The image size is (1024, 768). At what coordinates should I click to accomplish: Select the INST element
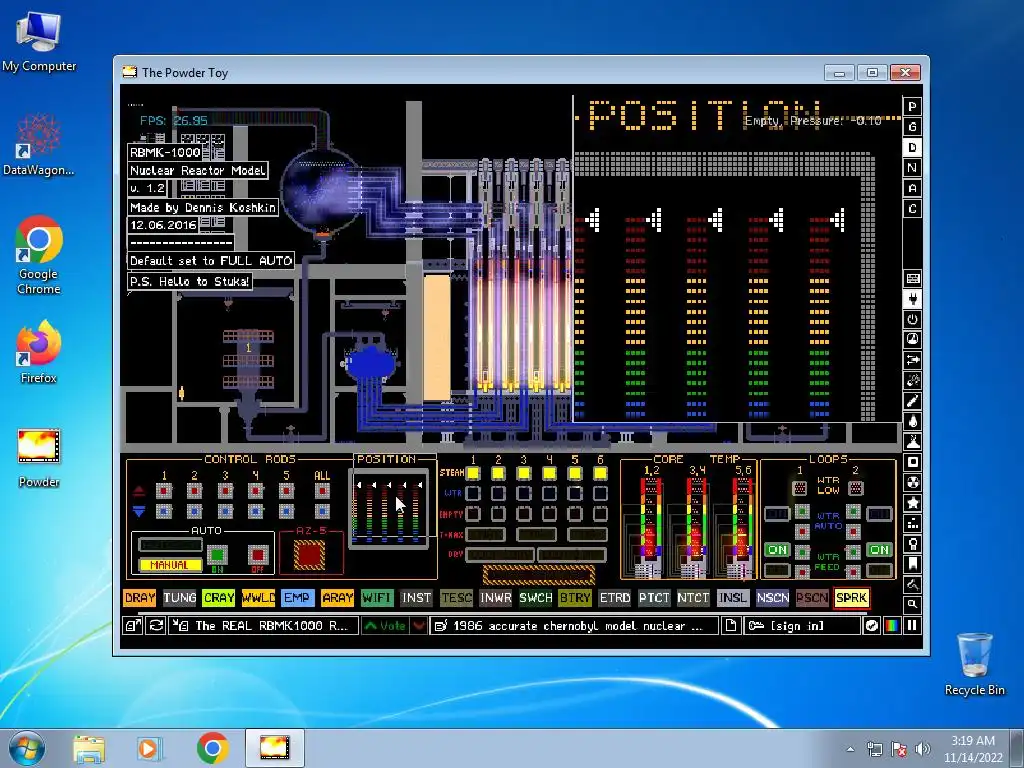click(x=417, y=598)
